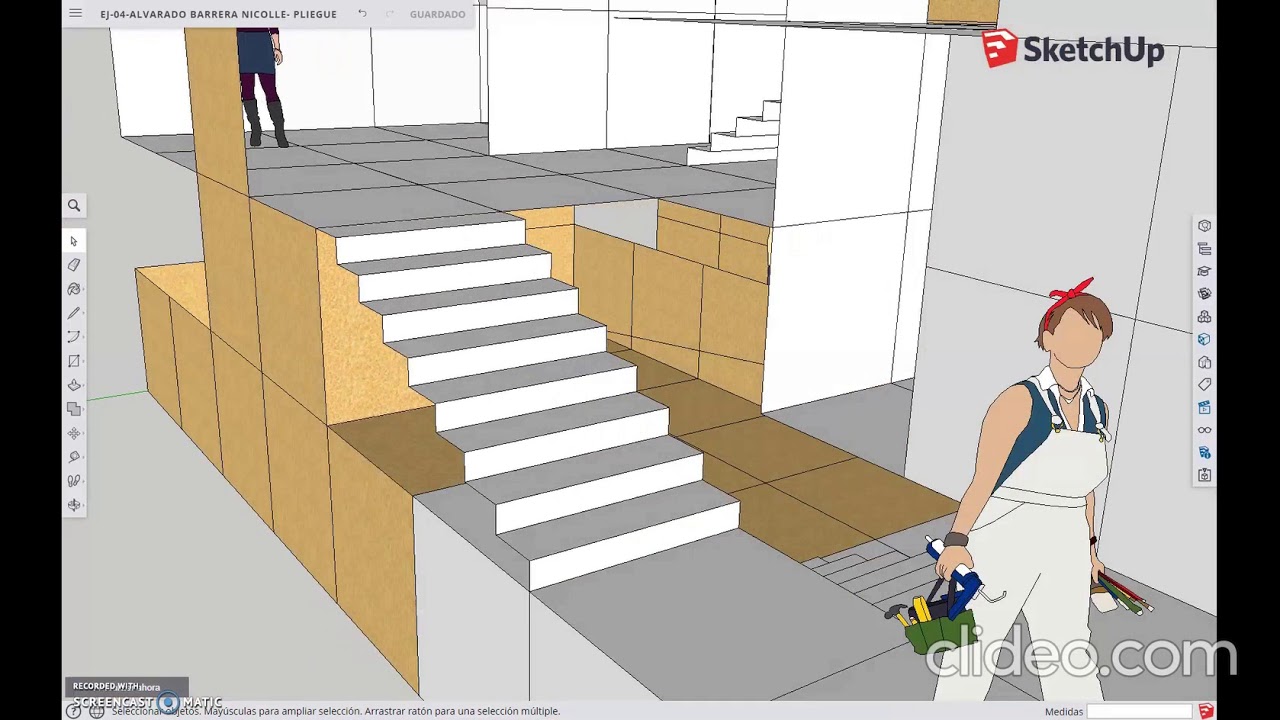The image size is (1280, 720).
Task: Choose the Select arrow tool
Action: pos(74,241)
